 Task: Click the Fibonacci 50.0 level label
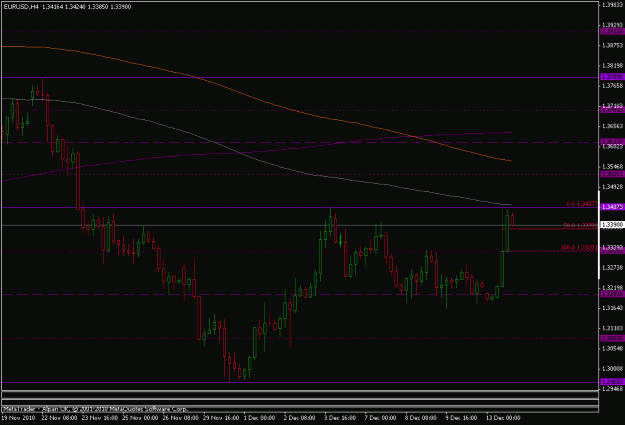coord(580,226)
